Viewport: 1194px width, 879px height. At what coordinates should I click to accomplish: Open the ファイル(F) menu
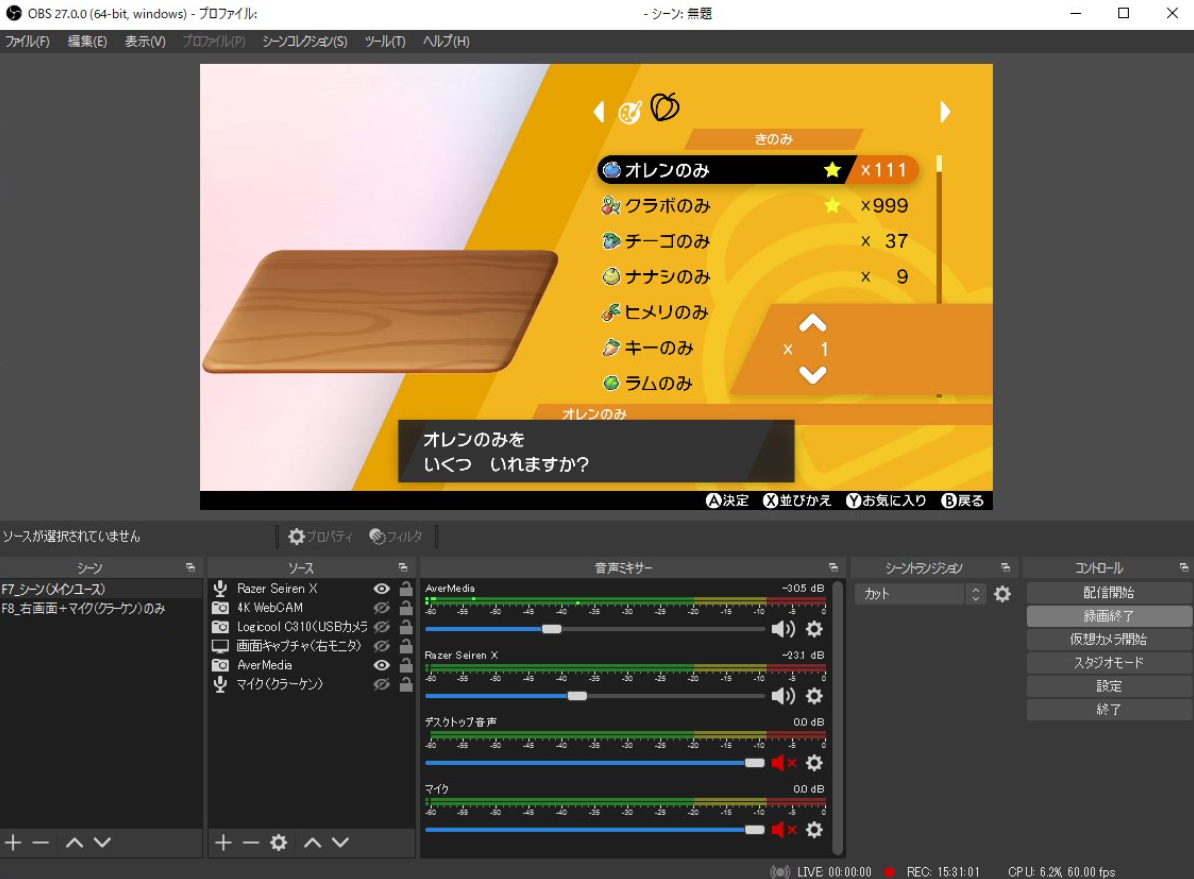tap(27, 41)
